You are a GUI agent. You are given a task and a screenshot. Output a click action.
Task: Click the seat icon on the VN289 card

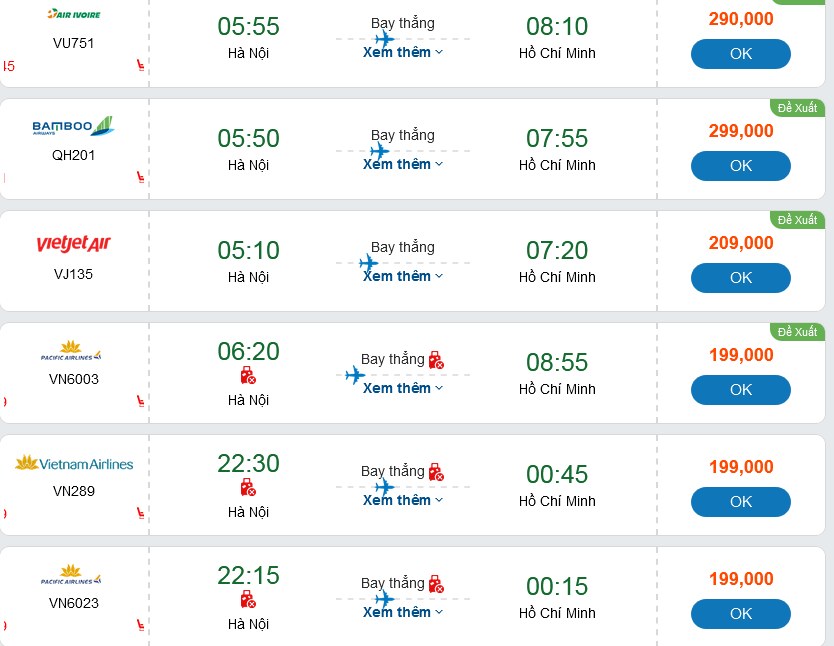(x=140, y=513)
